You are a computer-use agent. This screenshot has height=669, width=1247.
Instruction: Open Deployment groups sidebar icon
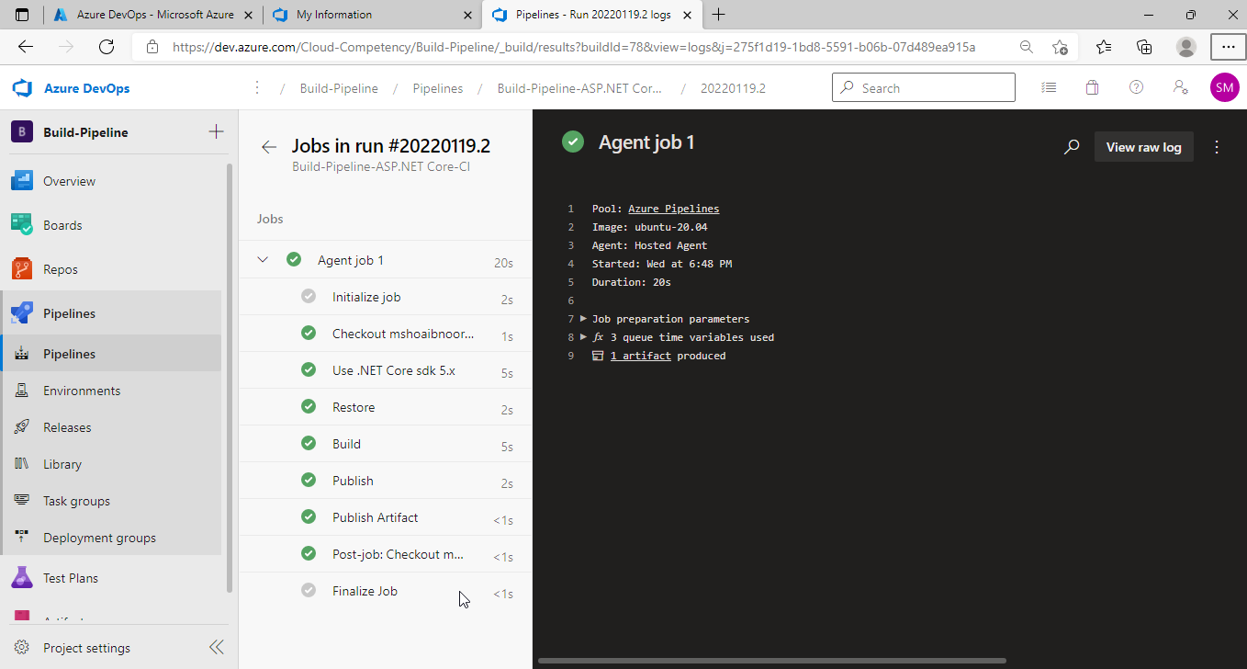tap(22, 537)
